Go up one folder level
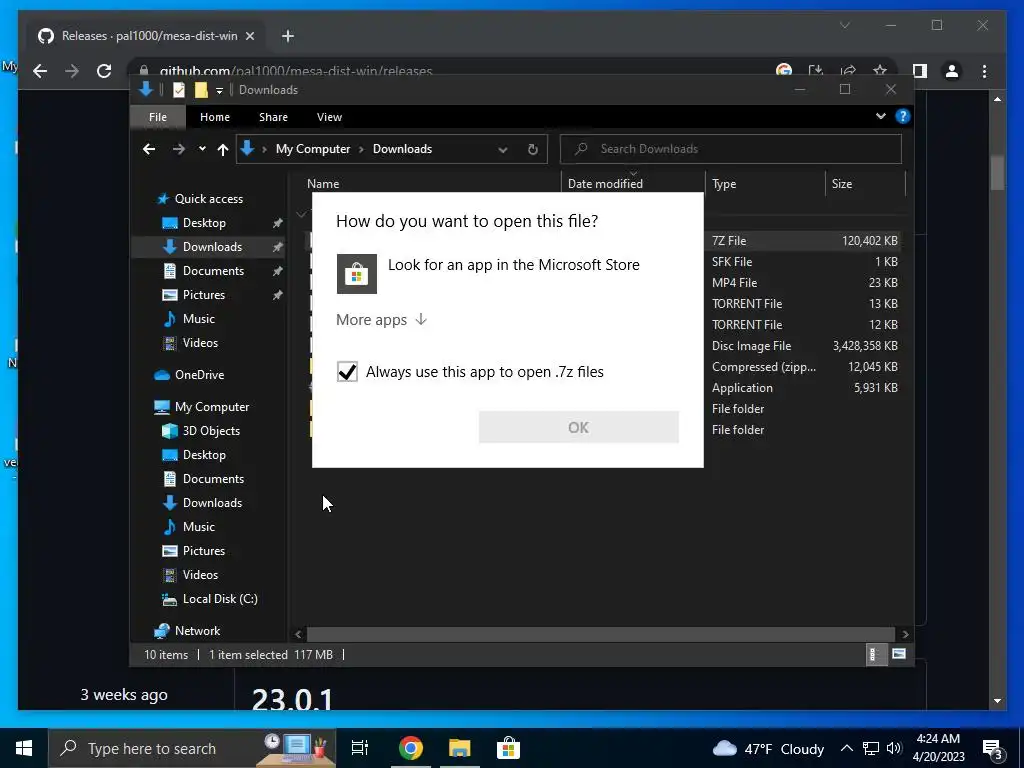The height and width of the screenshot is (768, 1024). 223,150
